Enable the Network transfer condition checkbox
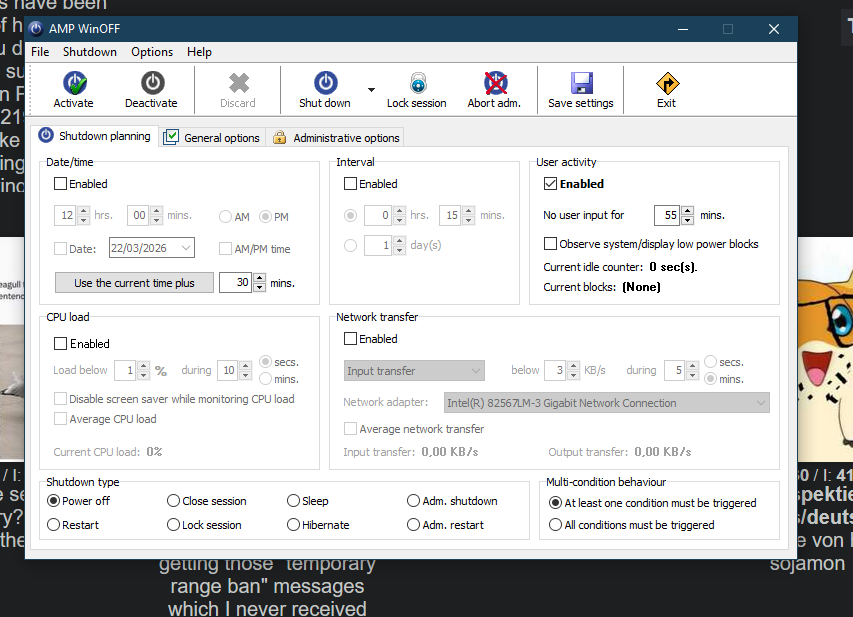The height and width of the screenshot is (617, 853). click(350, 339)
